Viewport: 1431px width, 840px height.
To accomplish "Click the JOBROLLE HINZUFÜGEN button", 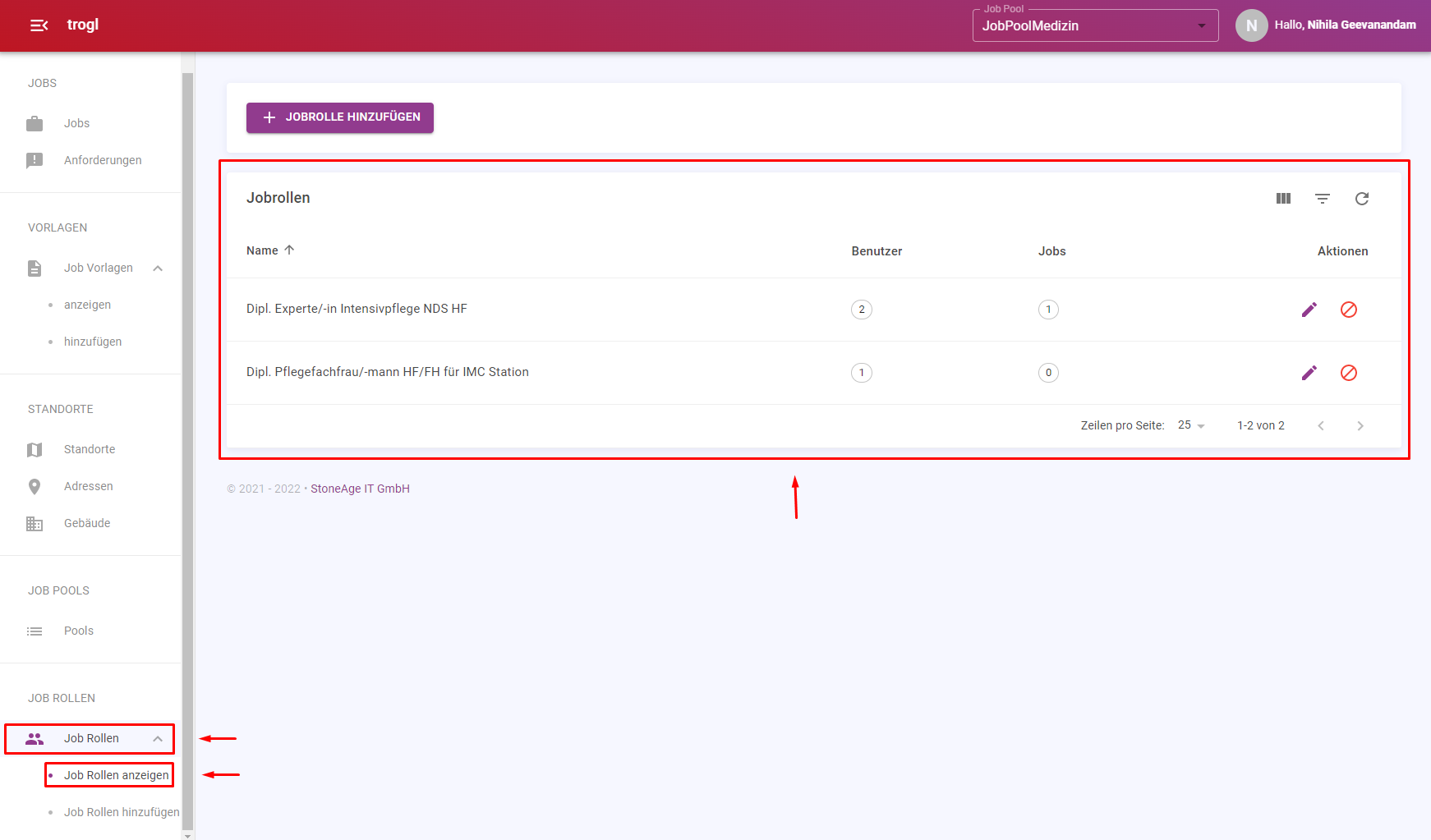I will [340, 117].
